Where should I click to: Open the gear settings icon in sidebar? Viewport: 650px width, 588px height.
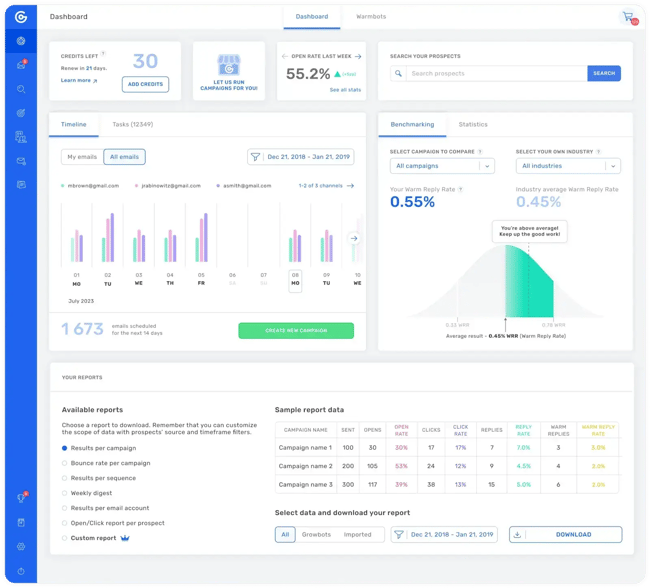(21, 547)
